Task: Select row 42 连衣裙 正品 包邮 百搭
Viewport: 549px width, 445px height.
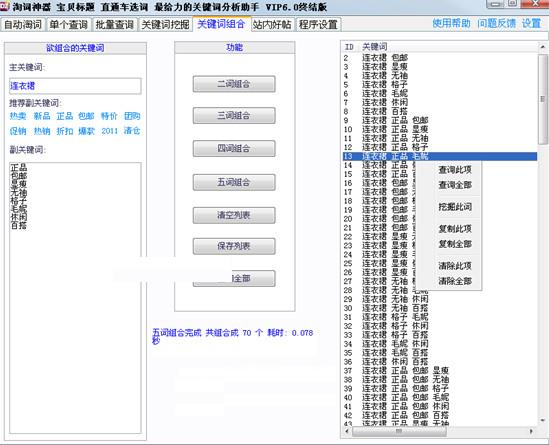Action: click(x=440, y=416)
